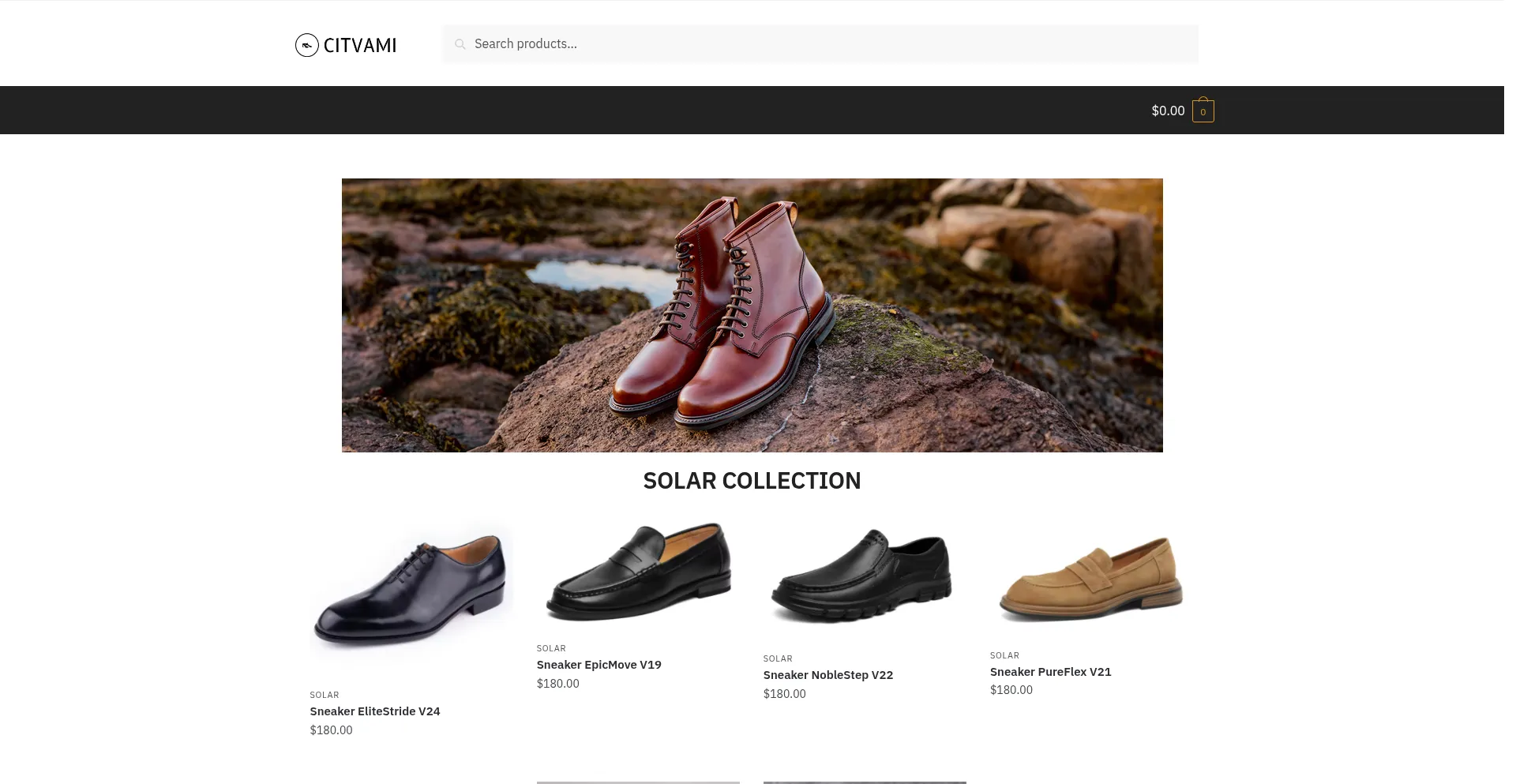Click the magnifier icon in search bar

[460, 44]
